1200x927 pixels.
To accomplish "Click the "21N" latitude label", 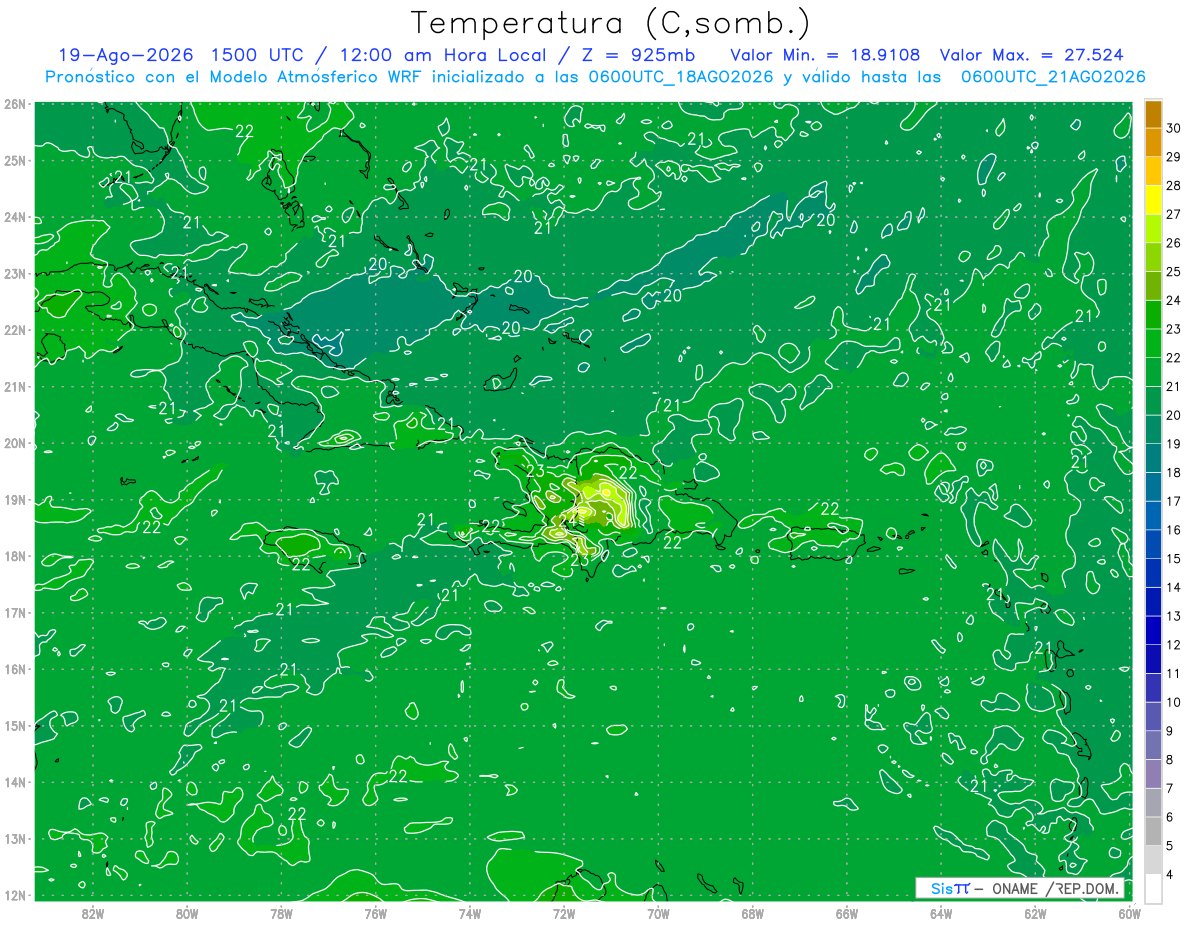I will [15, 386].
